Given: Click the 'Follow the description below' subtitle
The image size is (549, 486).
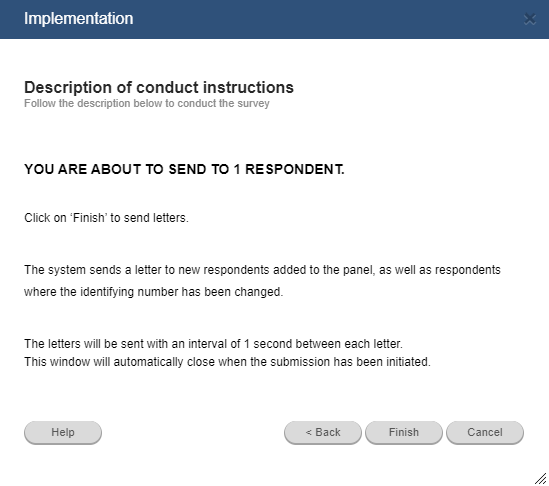Looking at the screenshot, I should (x=147, y=104).
